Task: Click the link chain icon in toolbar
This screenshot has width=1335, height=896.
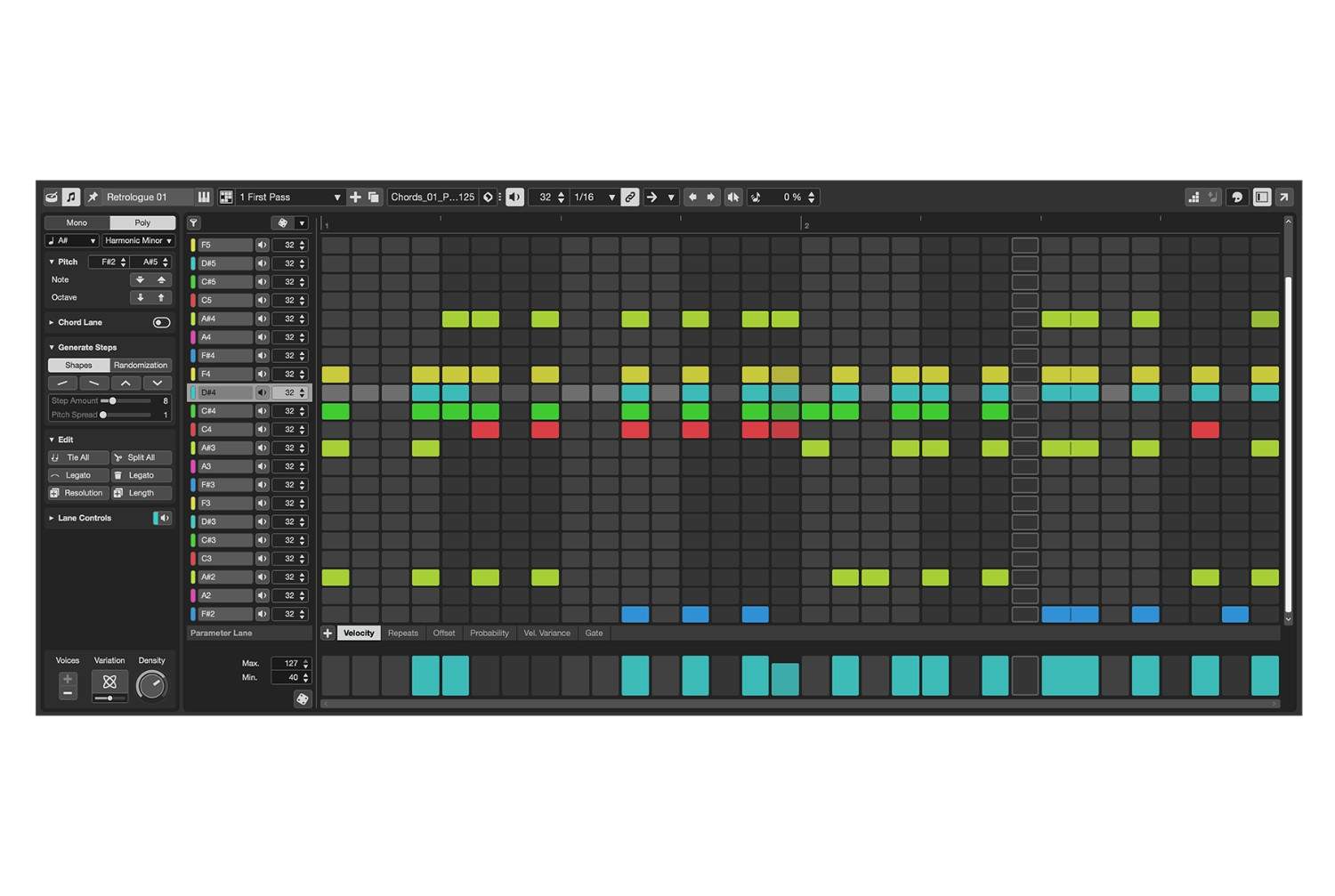Action: pyautogui.click(x=630, y=197)
